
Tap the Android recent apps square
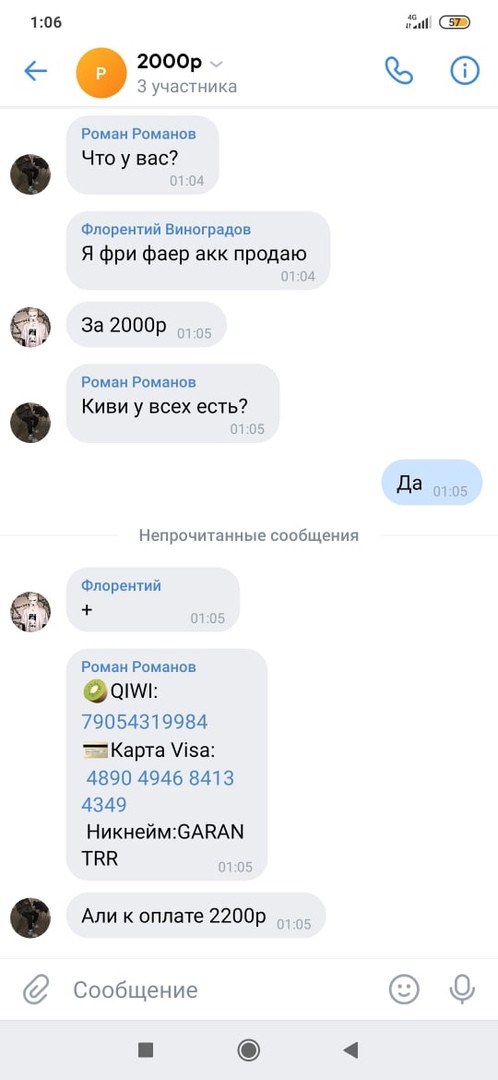point(145,1050)
